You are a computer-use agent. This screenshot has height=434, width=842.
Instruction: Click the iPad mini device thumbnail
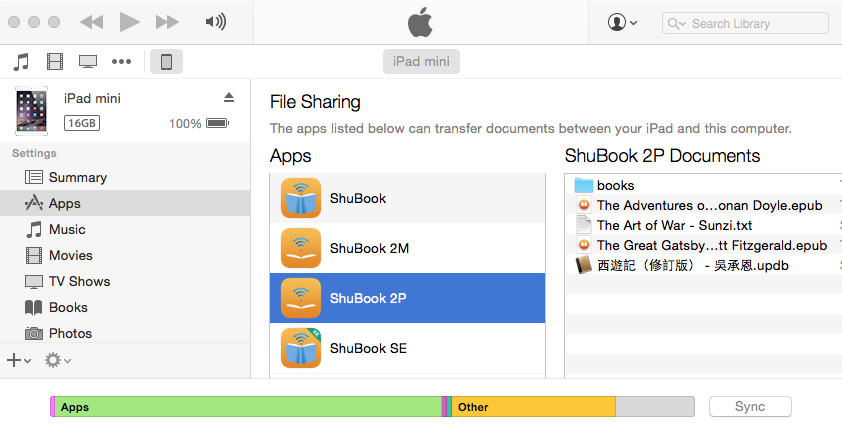[31, 111]
